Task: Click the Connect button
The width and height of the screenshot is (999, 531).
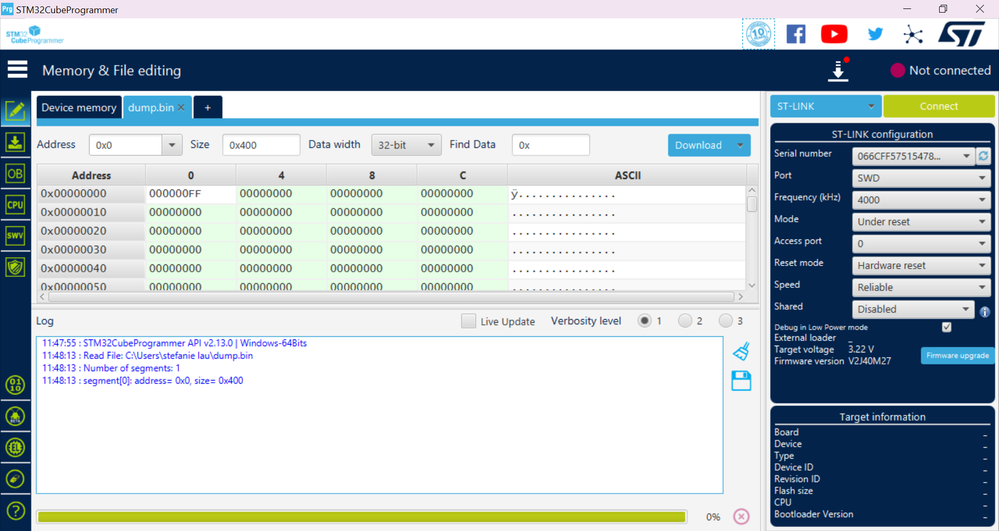Action: point(938,106)
